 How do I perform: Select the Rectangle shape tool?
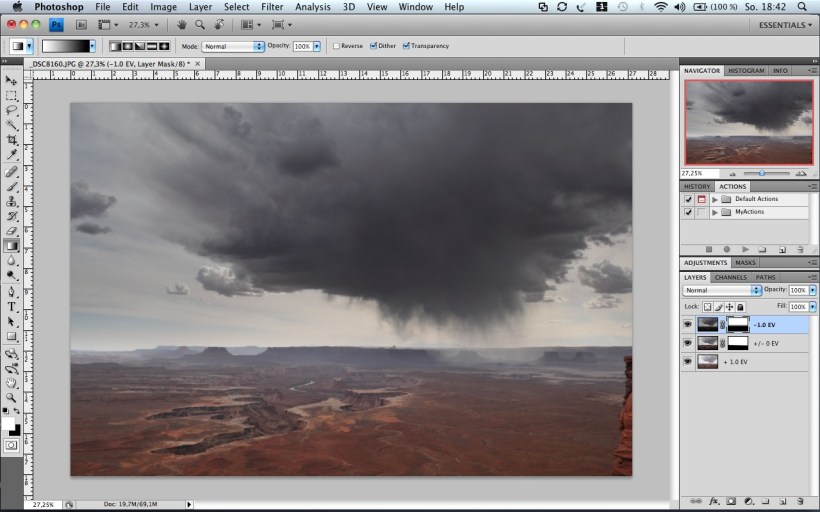click(x=11, y=336)
